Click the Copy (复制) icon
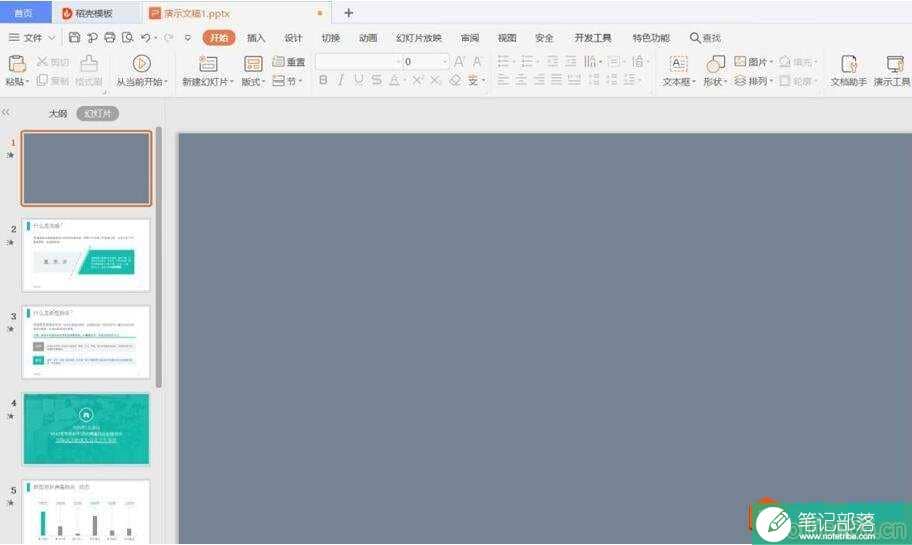The width and height of the screenshot is (912, 545). click(42, 80)
